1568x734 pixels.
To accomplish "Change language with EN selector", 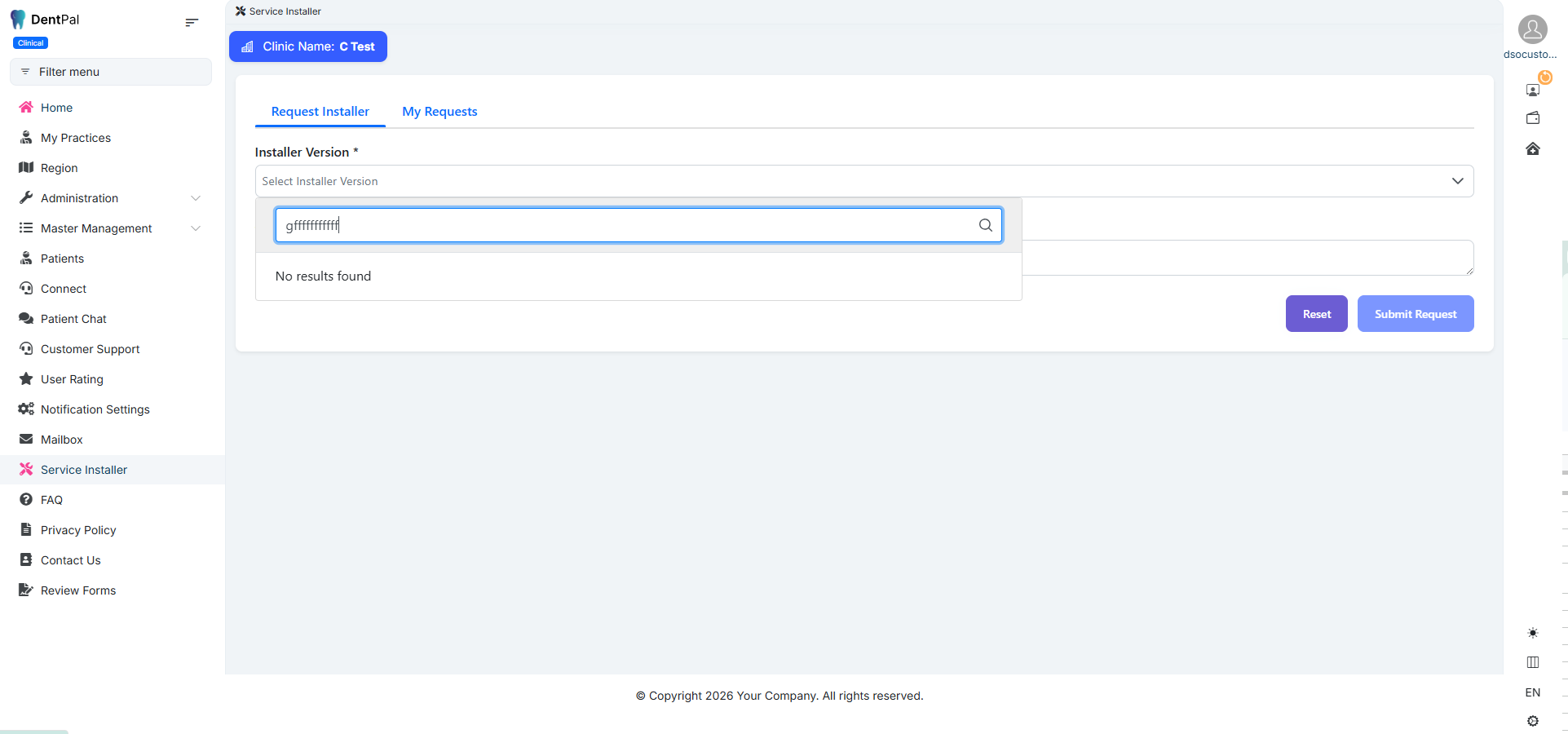I will click(x=1533, y=692).
